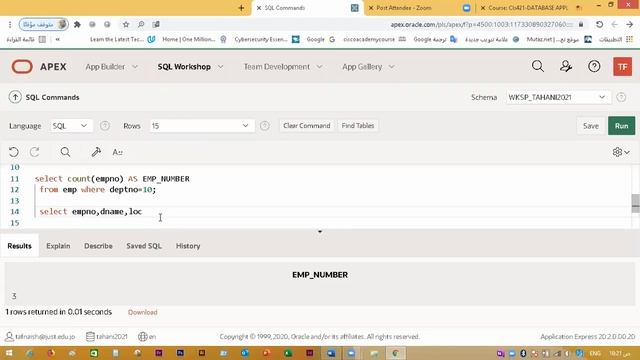Open the Rows 15 dropdown
The height and width of the screenshot is (360, 640).
pos(201,126)
